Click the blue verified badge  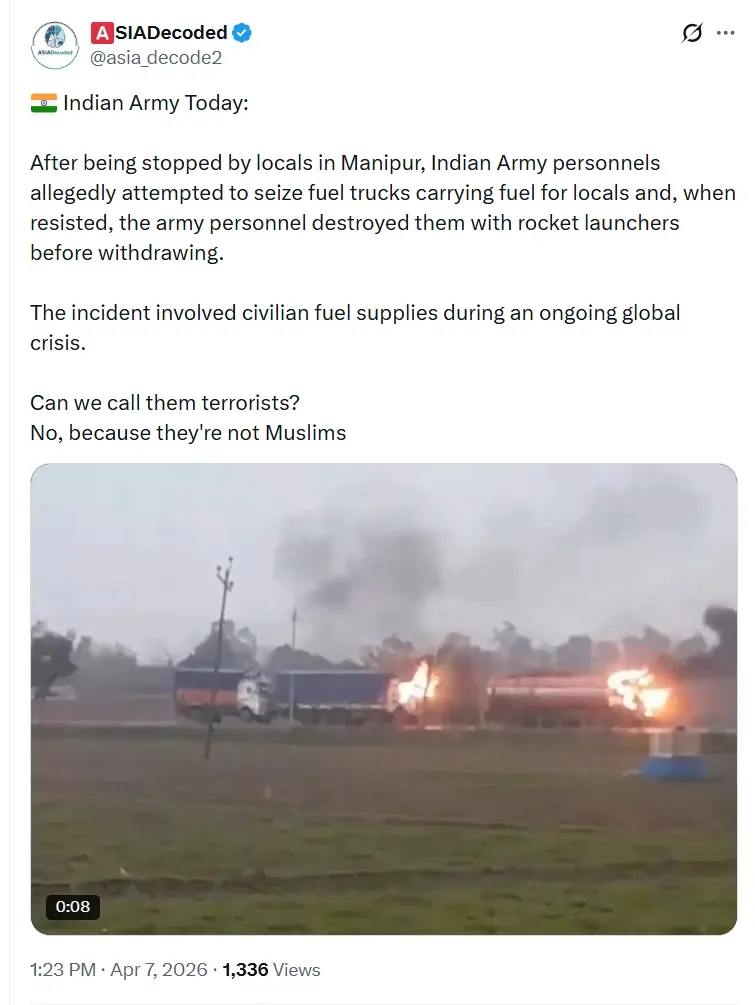(x=242, y=33)
